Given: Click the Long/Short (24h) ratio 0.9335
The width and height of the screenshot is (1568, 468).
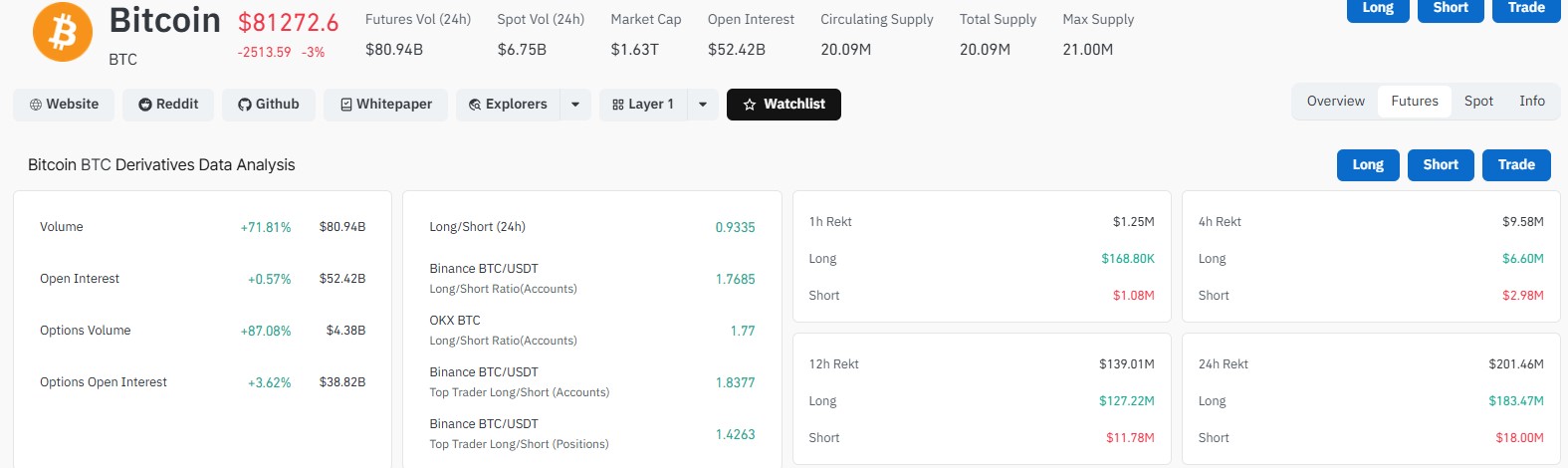Looking at the screenshot, I should point(735,227).
